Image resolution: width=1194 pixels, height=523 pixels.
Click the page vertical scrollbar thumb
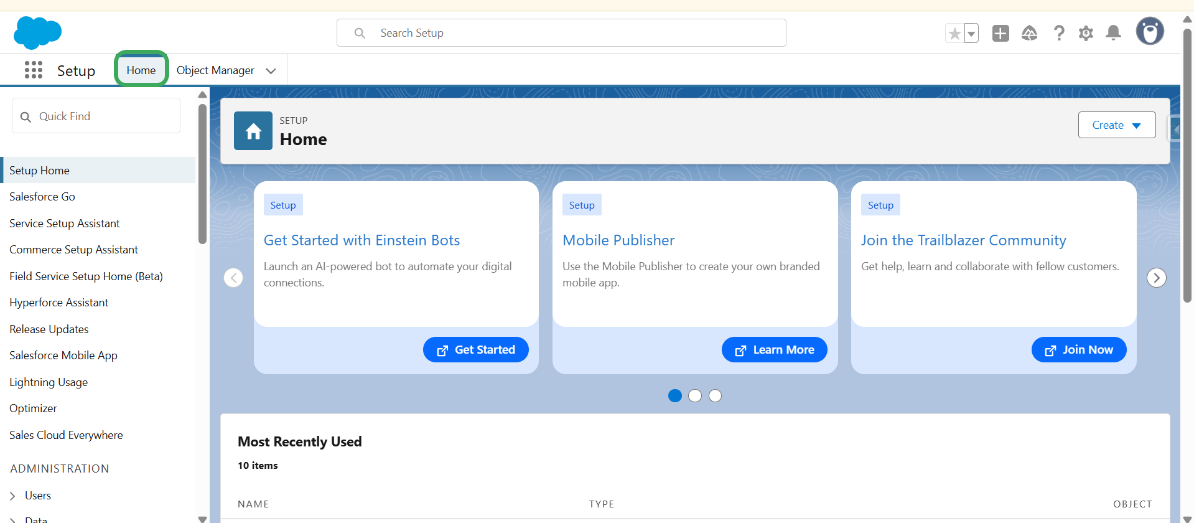[1188, 164]
